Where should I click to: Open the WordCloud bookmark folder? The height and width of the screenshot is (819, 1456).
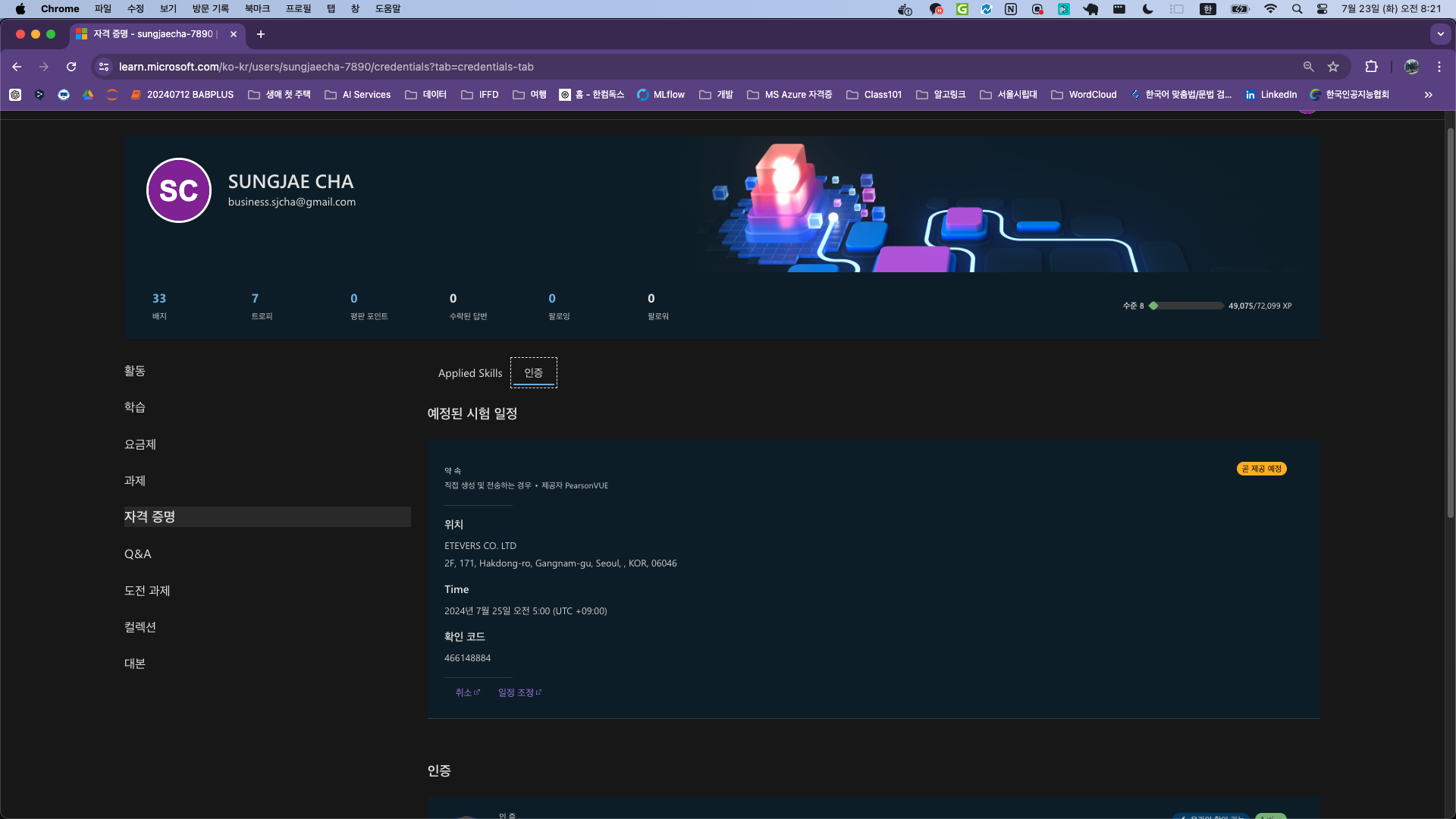click(1084, 95)
